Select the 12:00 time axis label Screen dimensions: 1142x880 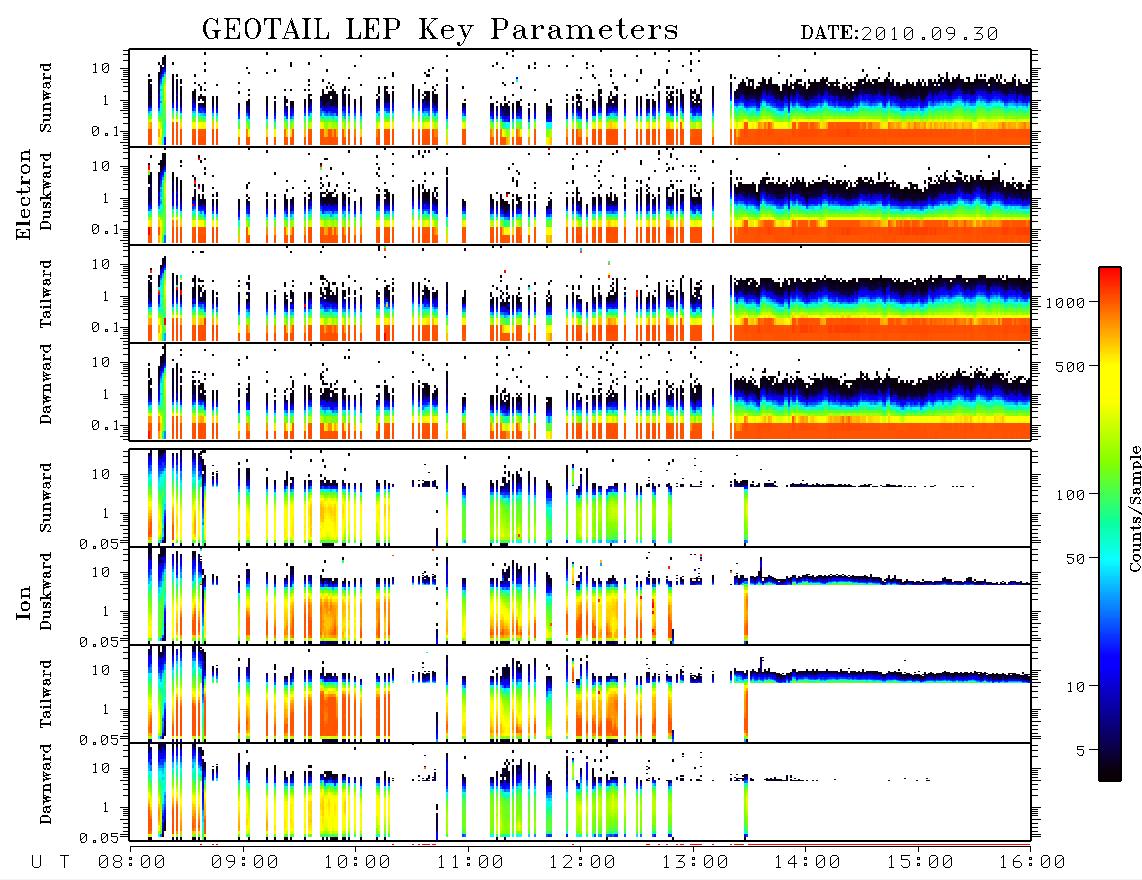tap(582, 862)
